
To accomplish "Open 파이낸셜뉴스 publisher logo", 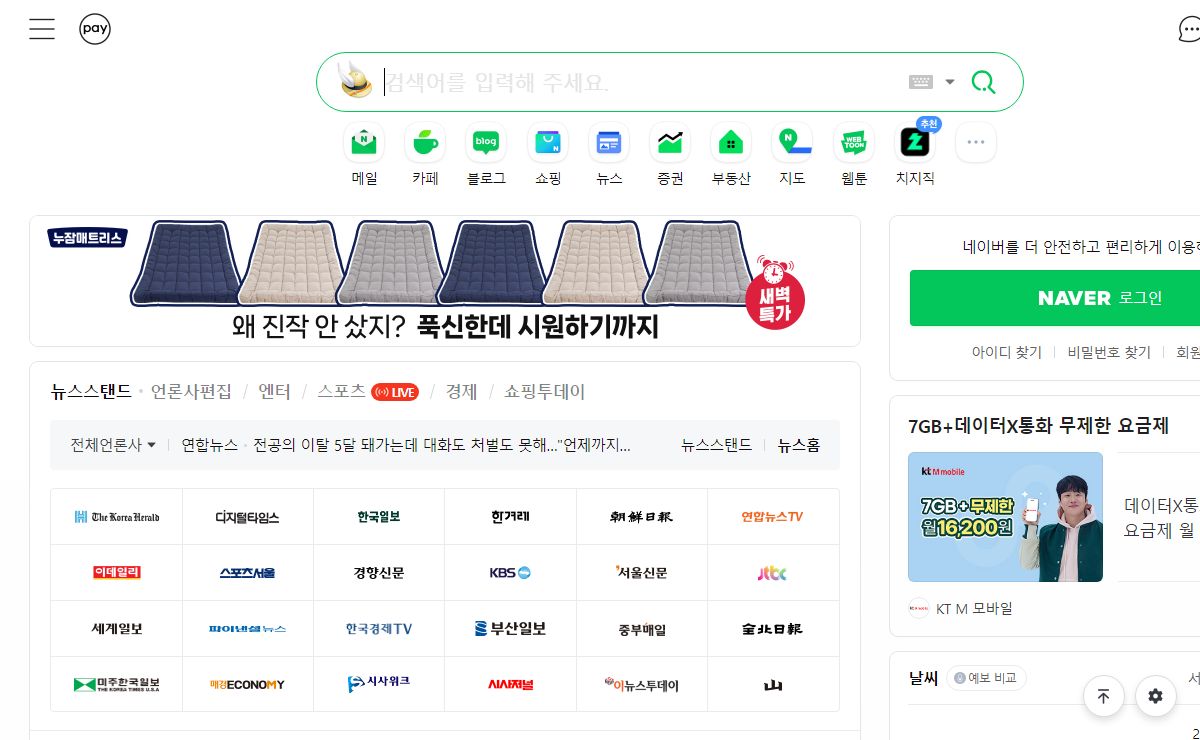I will coord(248,629).
